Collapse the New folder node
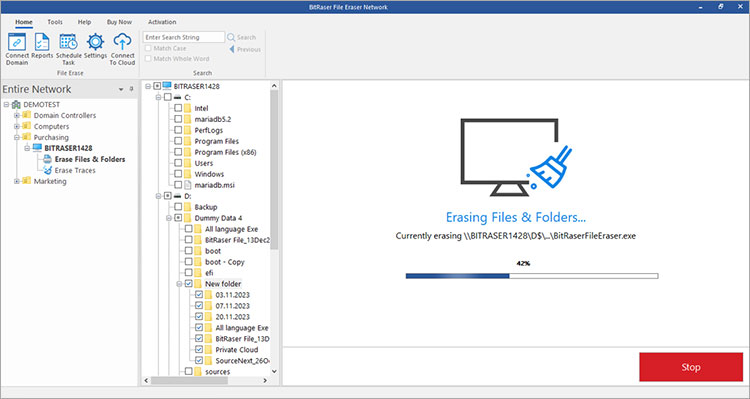The image size is (750, 399). pyautogui.click(x=179, y=284)
